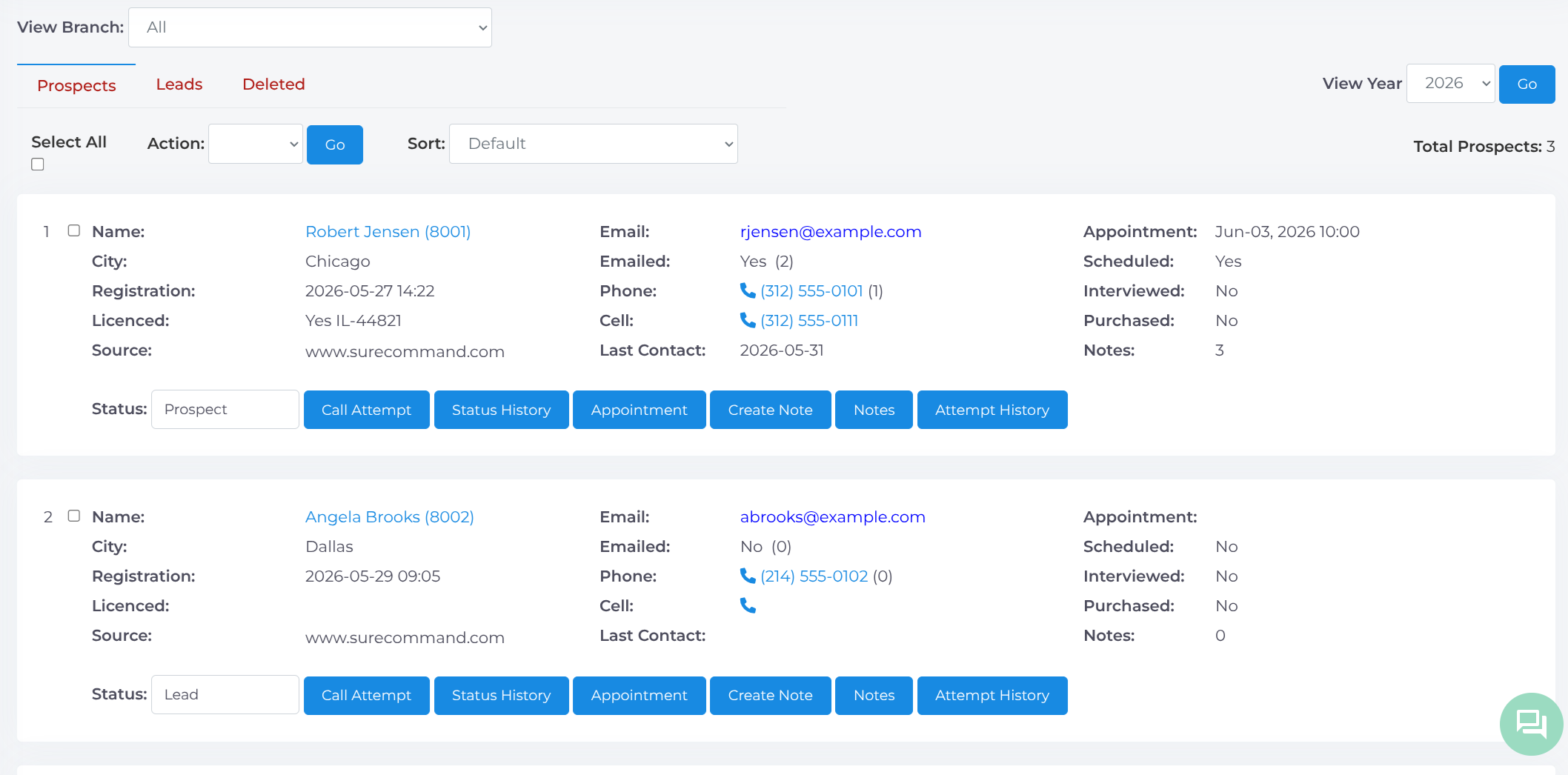
Task: Open Attempt History for Angela Brooks
Action: point(992,696)
